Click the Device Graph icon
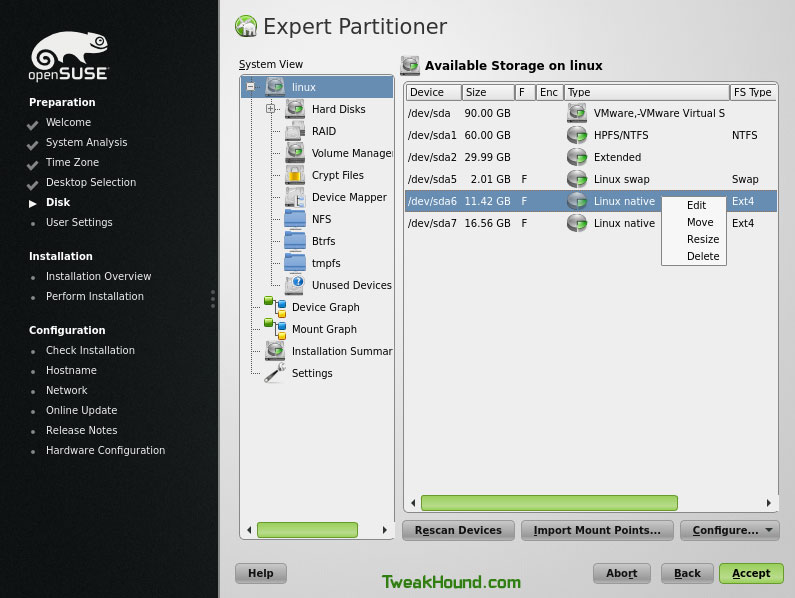Screen dimensions: 795x598 pos(275,307)
